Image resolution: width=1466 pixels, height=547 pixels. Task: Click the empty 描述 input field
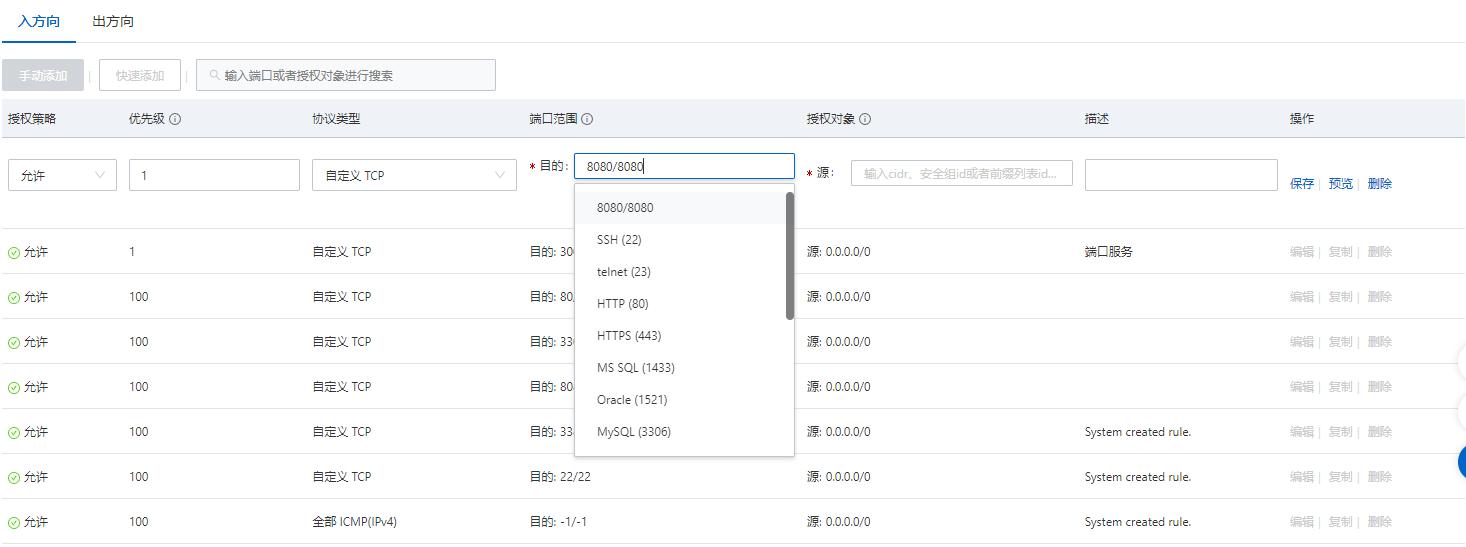tap(1181, 175)
